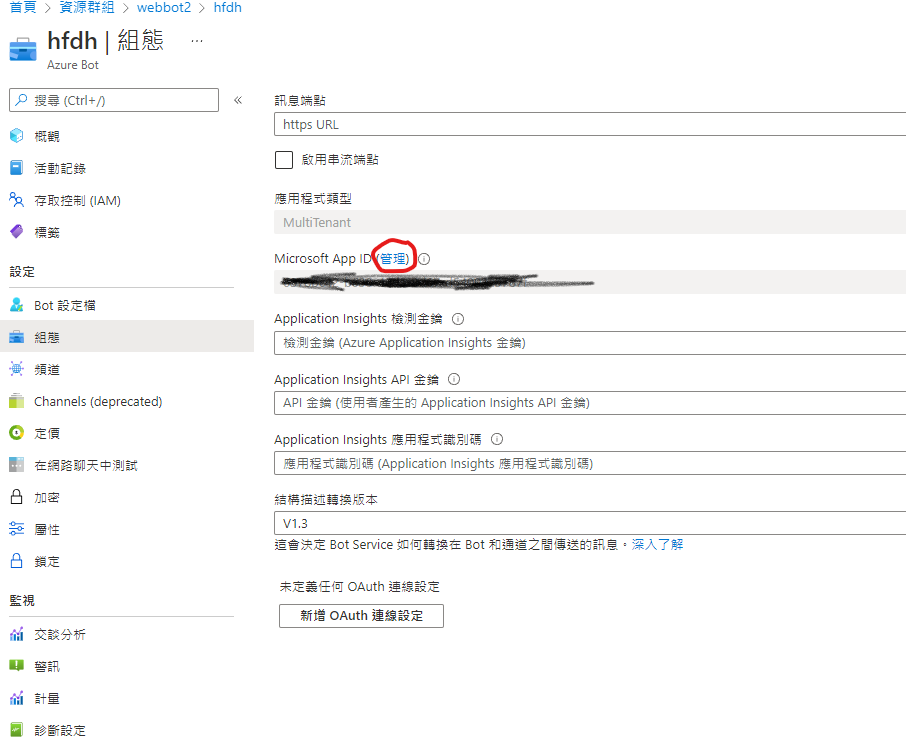The image size is (906, 742).
Task: Open the ellipsis more options menu
Action: 197,41
